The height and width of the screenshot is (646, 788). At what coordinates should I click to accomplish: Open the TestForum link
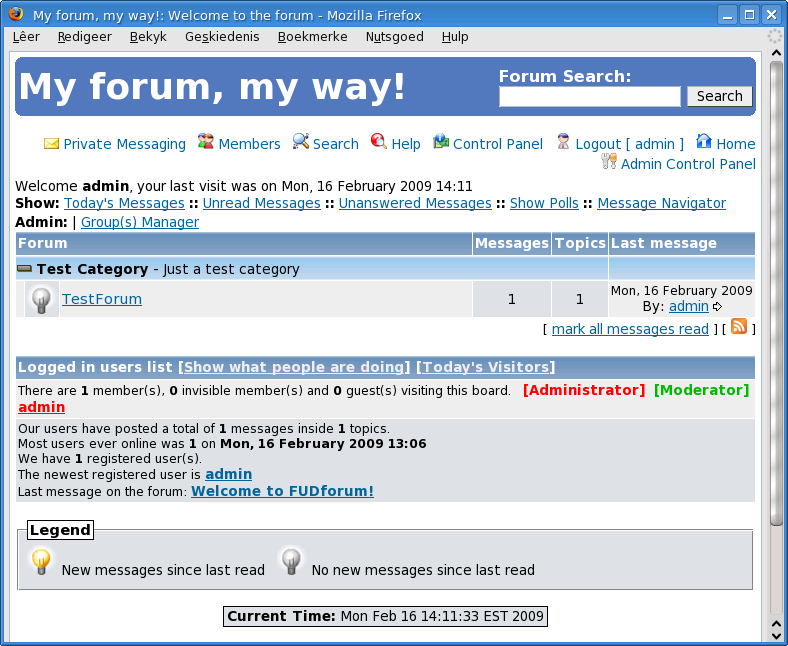[102, 299]
